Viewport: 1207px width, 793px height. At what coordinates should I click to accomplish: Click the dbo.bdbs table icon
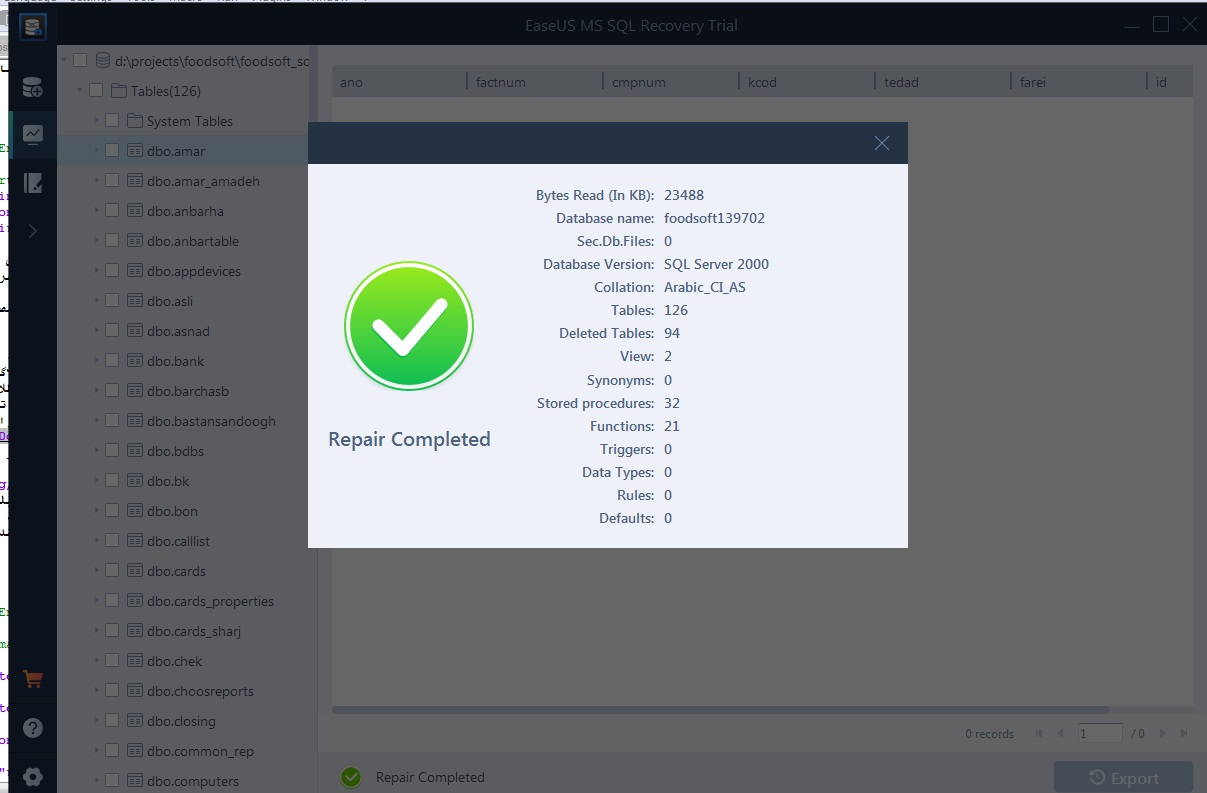pyautogui.click(x=135, y=451)
